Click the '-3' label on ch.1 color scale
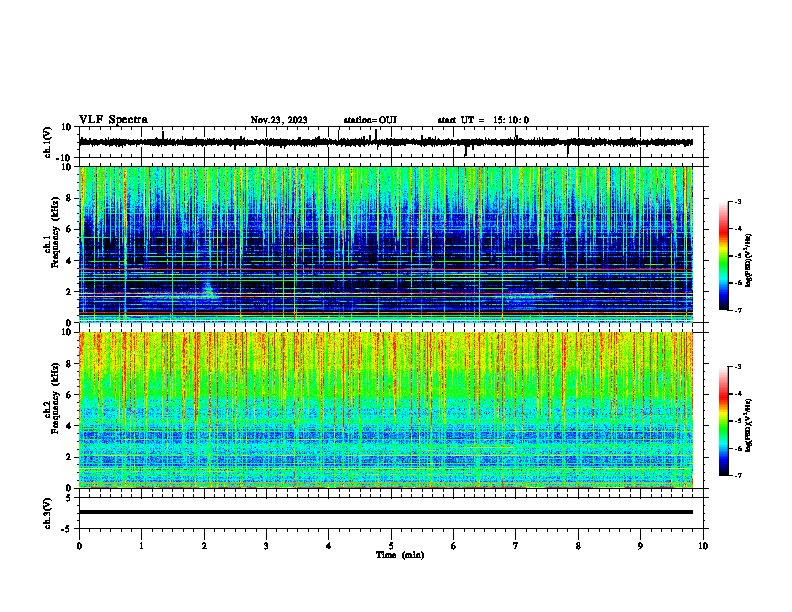The image size is (792, 612). pyautogui.click(x=737, y=201)
